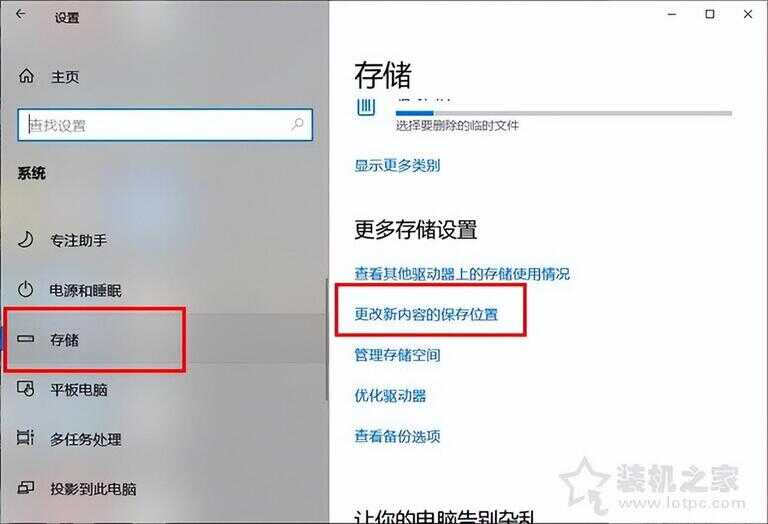Select the Focus assist moon icon

point(25,239)
